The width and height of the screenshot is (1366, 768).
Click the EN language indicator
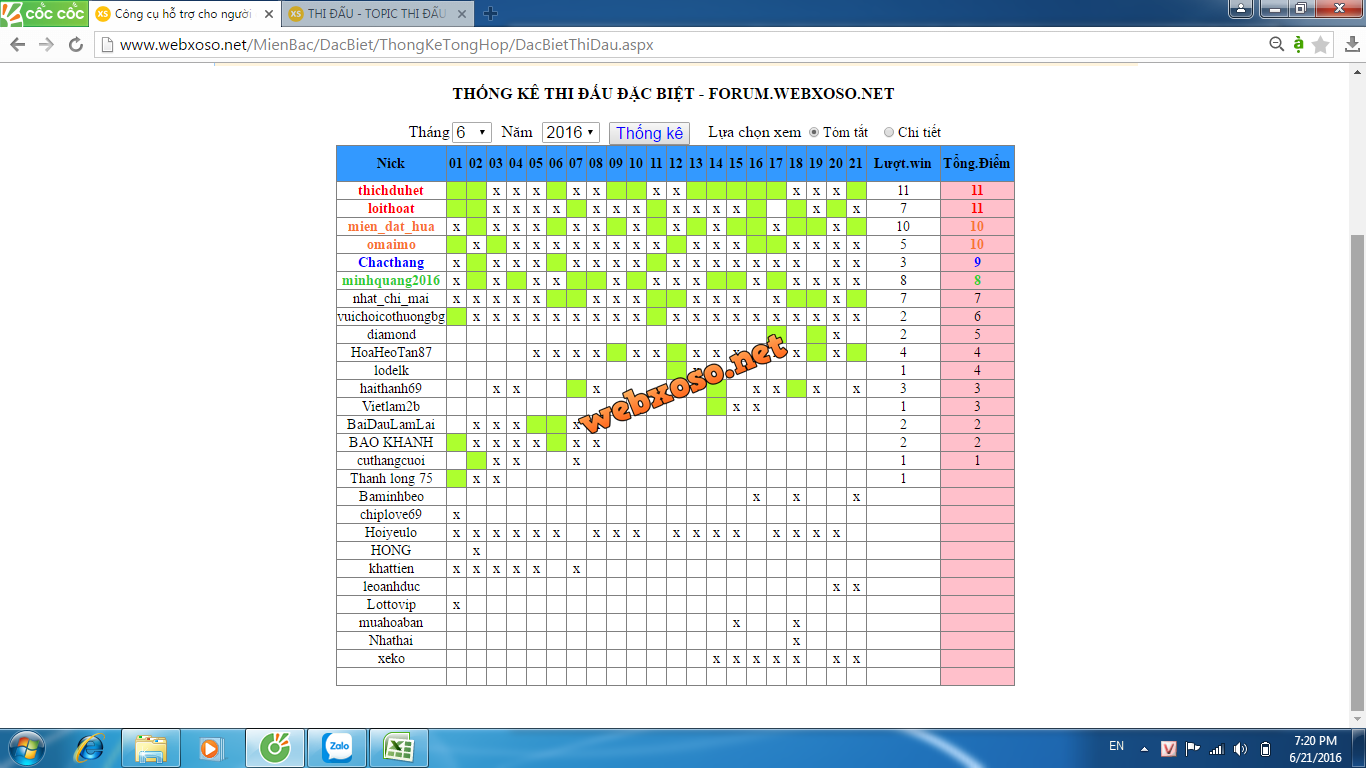[1116, 746]
